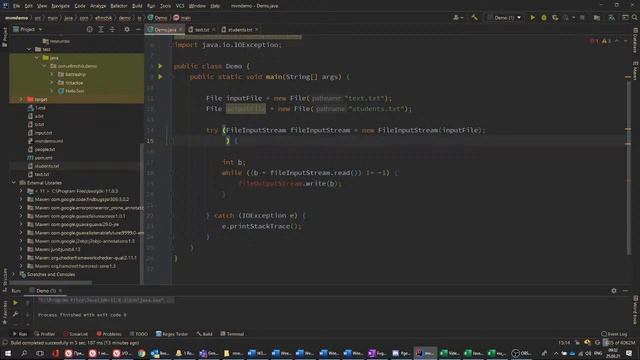Image resolution: width=640 pixels, height=360 pixels.
Task: Open Run panel settings gear
Action: point(614,291)
